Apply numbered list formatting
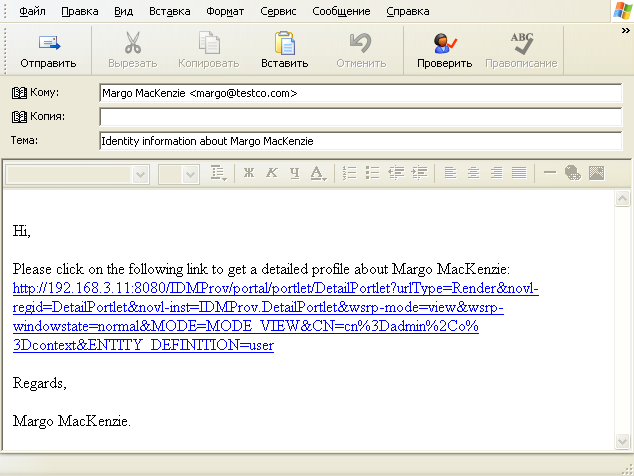 (349, 173)
